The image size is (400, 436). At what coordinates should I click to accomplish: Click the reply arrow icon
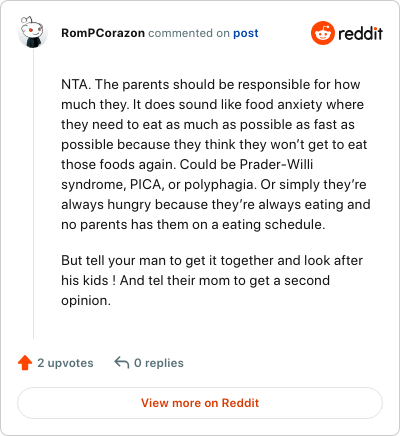click(x=122, y=362)
